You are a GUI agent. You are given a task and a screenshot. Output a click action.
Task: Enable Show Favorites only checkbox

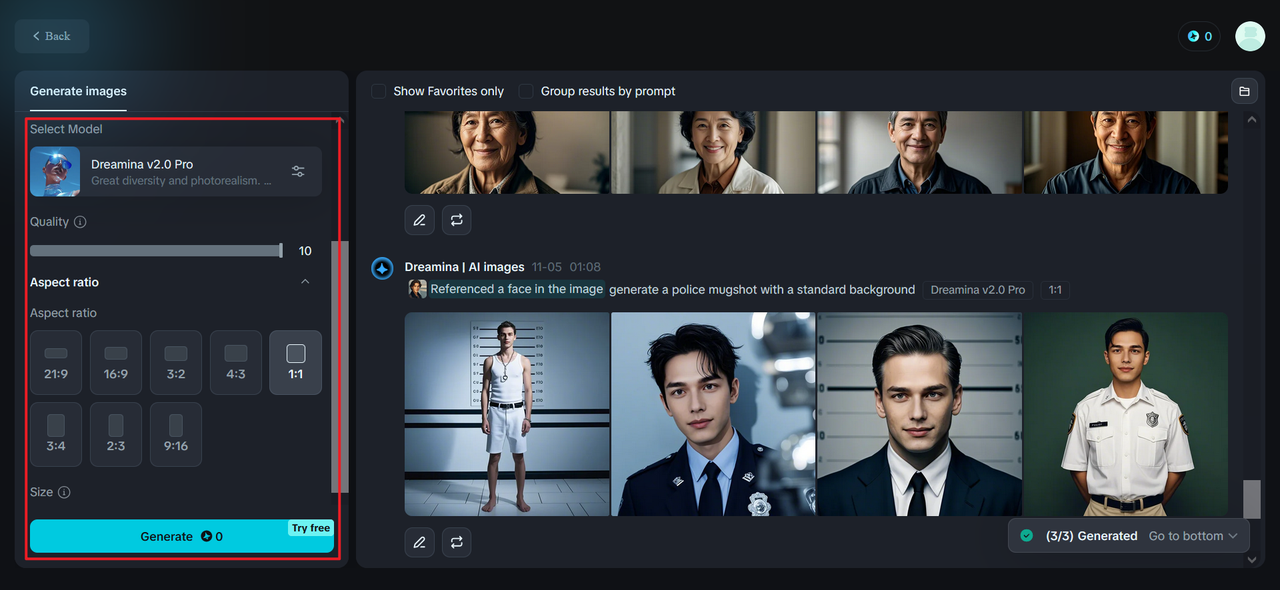(379, 91)
